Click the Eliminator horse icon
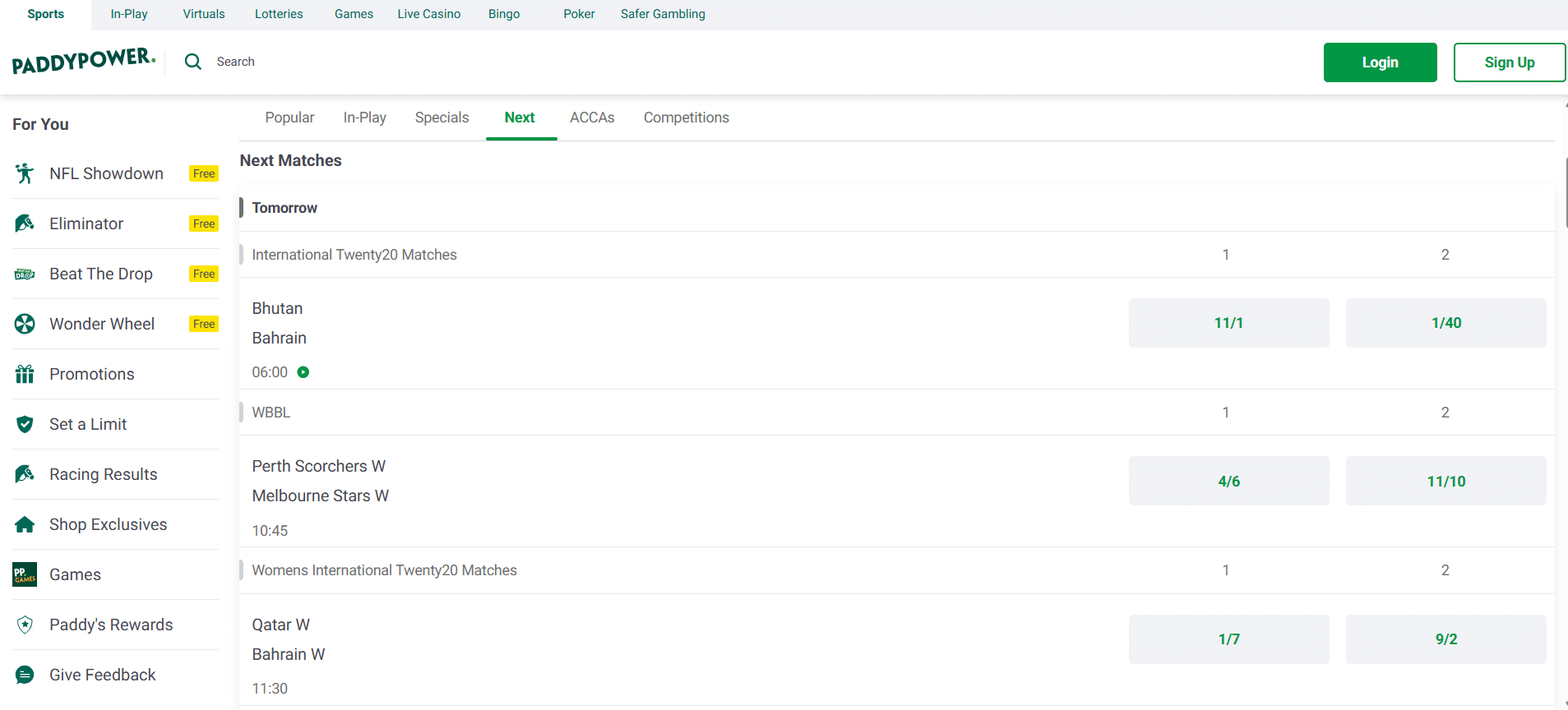Image resolution: width=1568 pixels, height=710 pixels. point(25,224)
